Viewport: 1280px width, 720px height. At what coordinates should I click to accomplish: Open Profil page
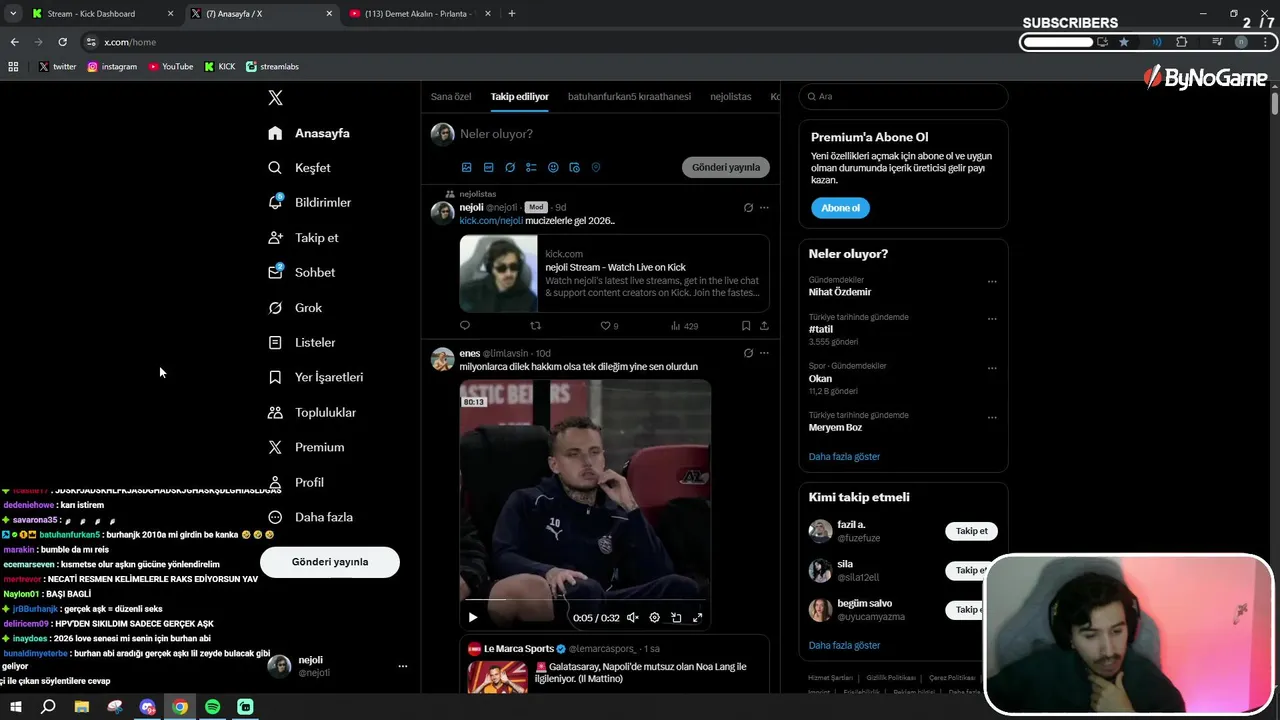pyautogui.click(x=295, y=482)
